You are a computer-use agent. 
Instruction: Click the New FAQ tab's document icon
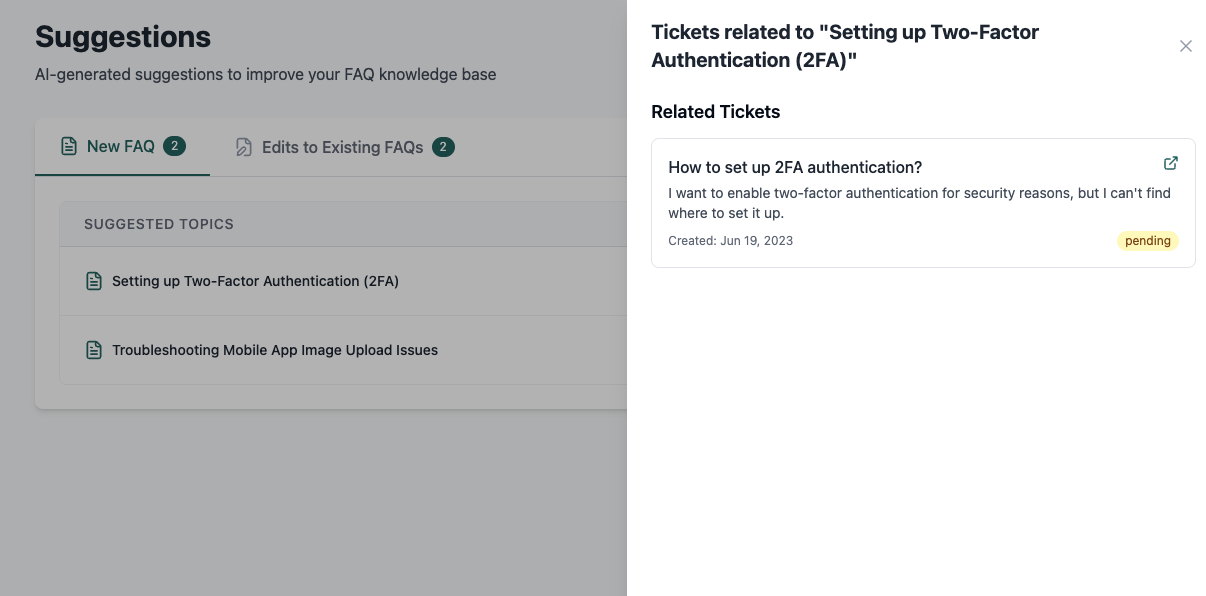coord(69,147)
